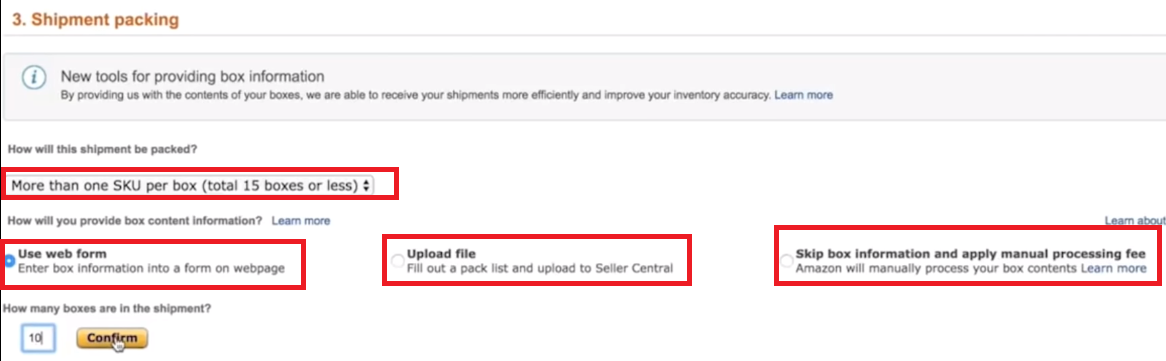Click the Shipment packing section heading
Screen dimensions: 1166x361
coord(95,19)
